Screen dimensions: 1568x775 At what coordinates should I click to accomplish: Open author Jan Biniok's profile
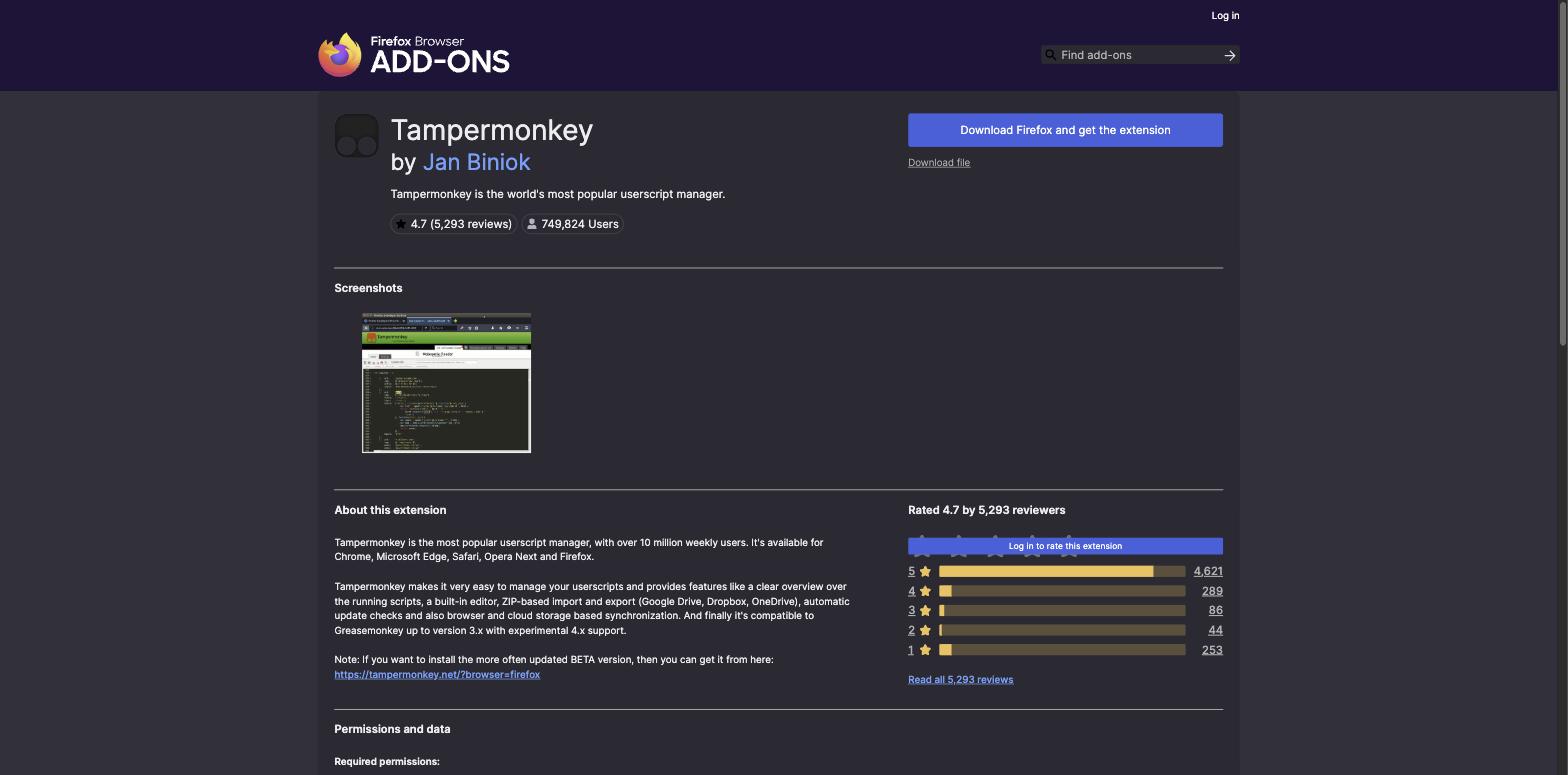[x=476, y=162]
